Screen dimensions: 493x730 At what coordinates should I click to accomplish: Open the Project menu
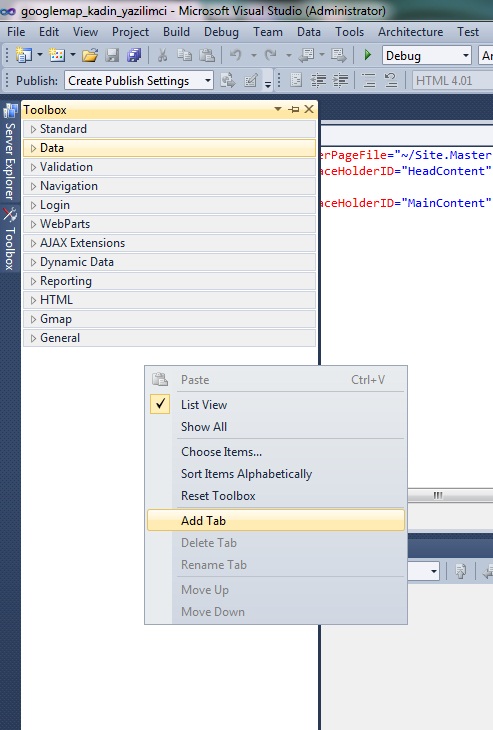tap(130, 32)
